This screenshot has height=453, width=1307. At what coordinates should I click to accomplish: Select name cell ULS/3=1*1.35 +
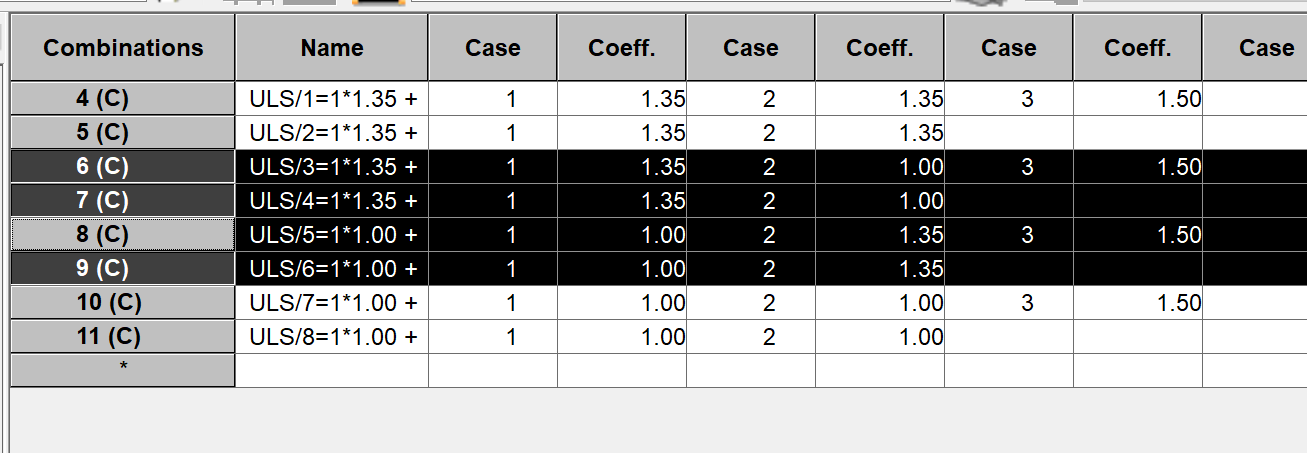(x=332, y=167)
